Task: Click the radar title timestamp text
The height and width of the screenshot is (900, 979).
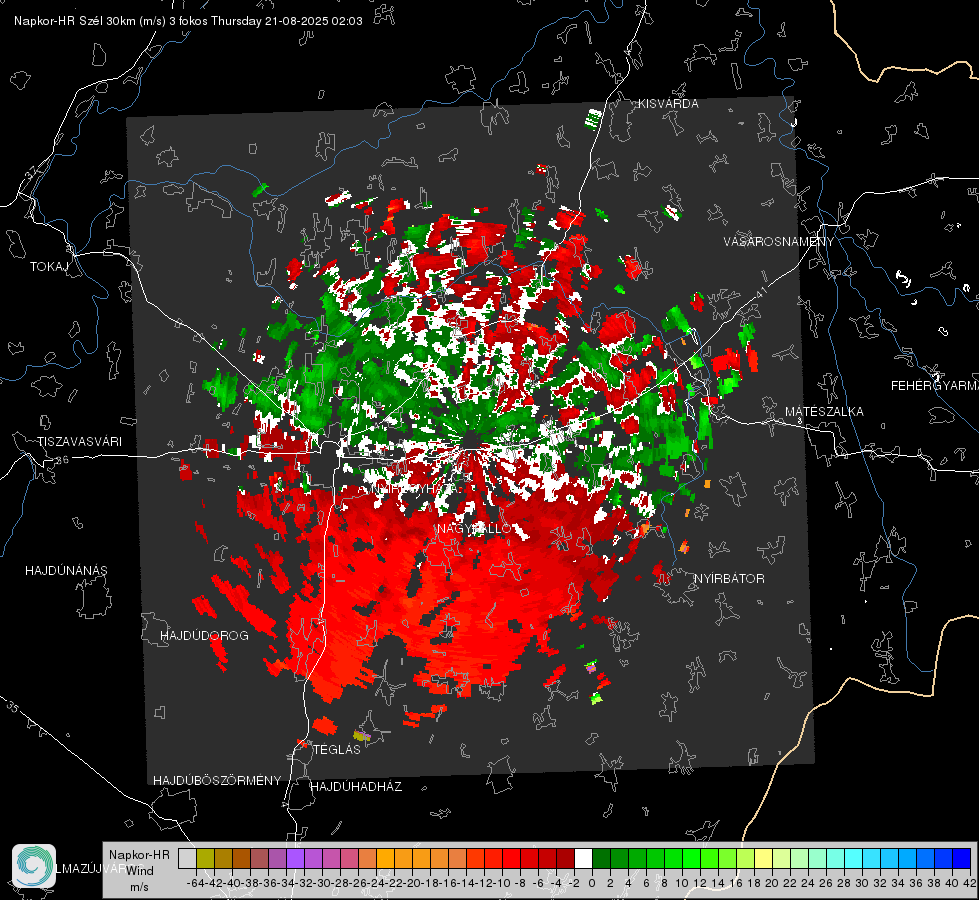Action: point(188,21)
